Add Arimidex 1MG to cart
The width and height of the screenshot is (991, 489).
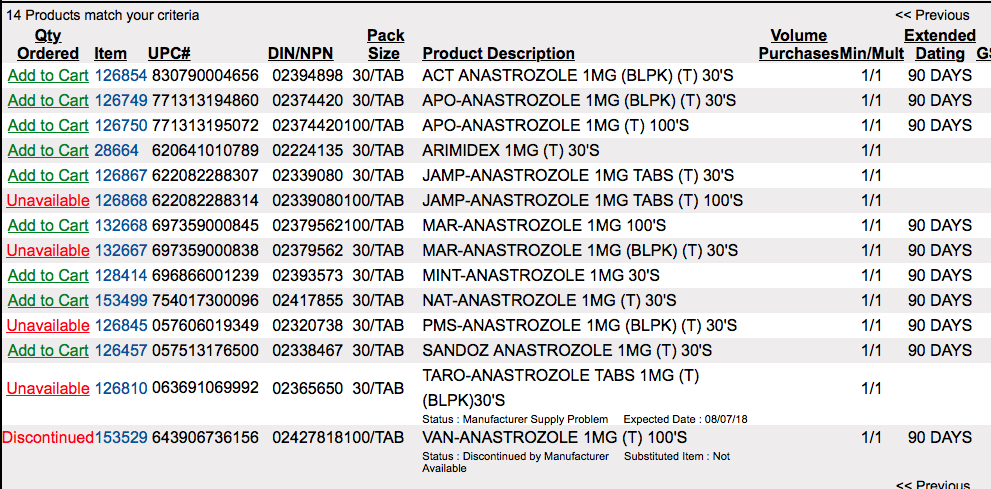[48, 150]
